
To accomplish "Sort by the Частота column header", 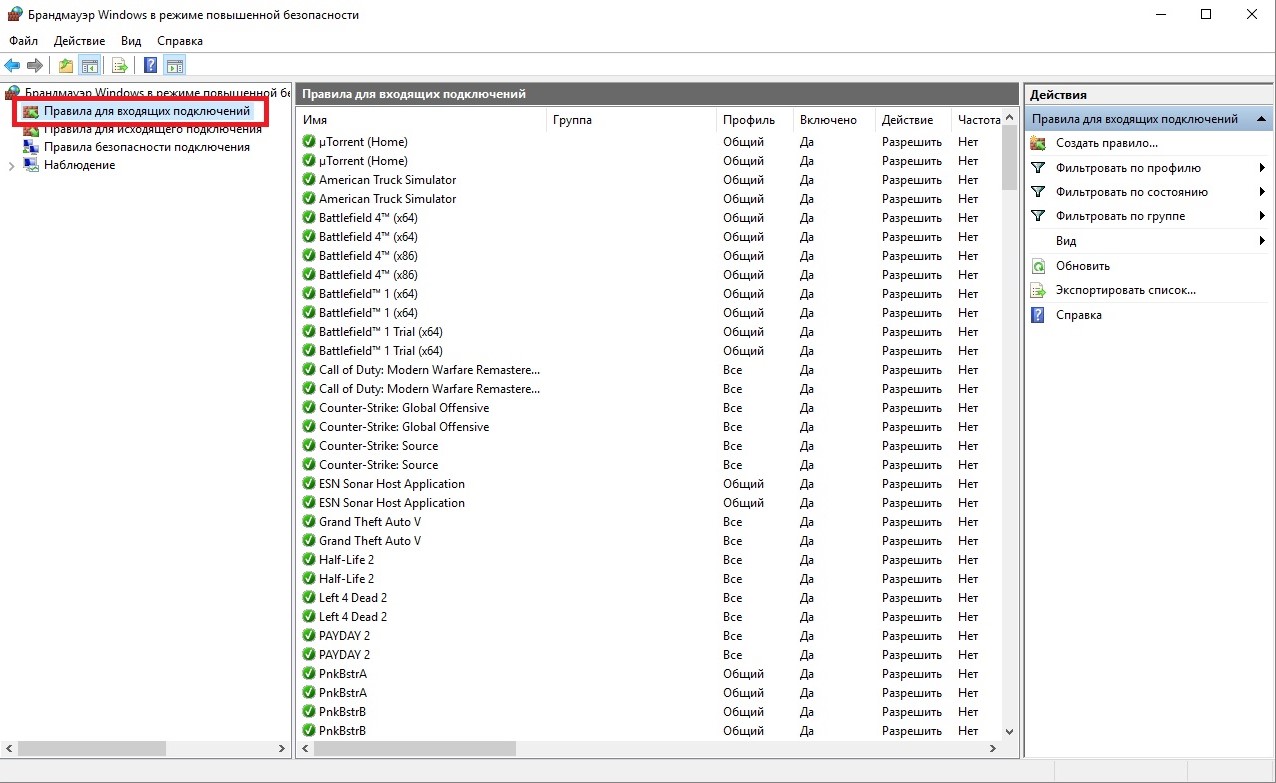I will click(977, 120).
